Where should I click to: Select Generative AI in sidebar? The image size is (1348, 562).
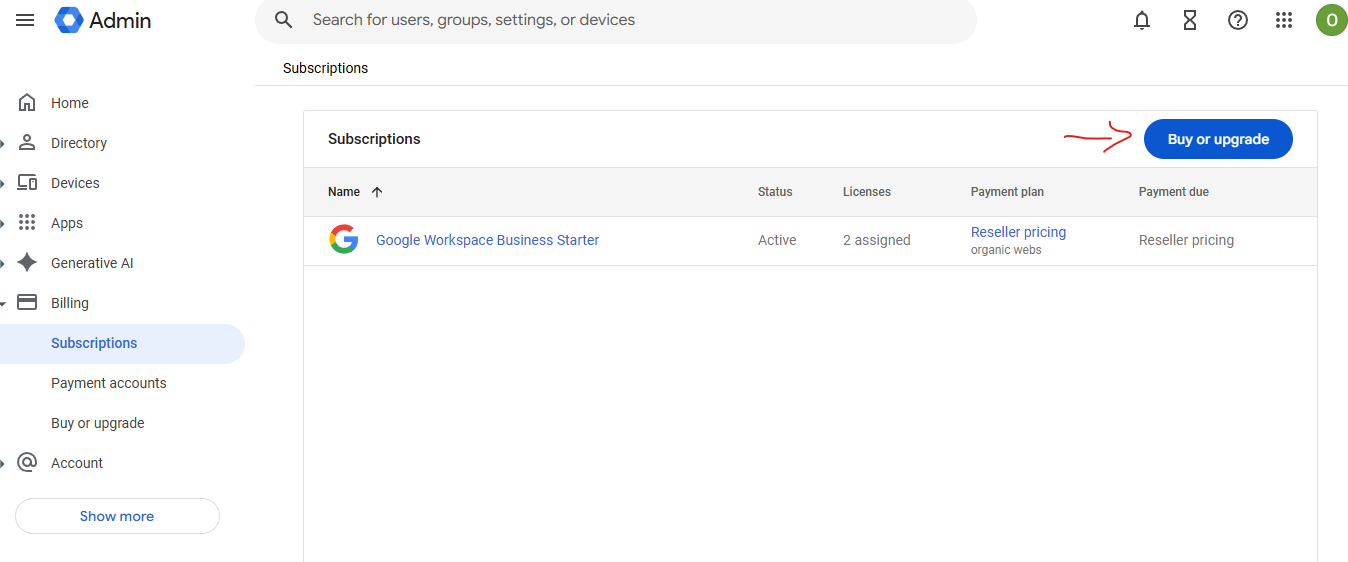(92, 263)
